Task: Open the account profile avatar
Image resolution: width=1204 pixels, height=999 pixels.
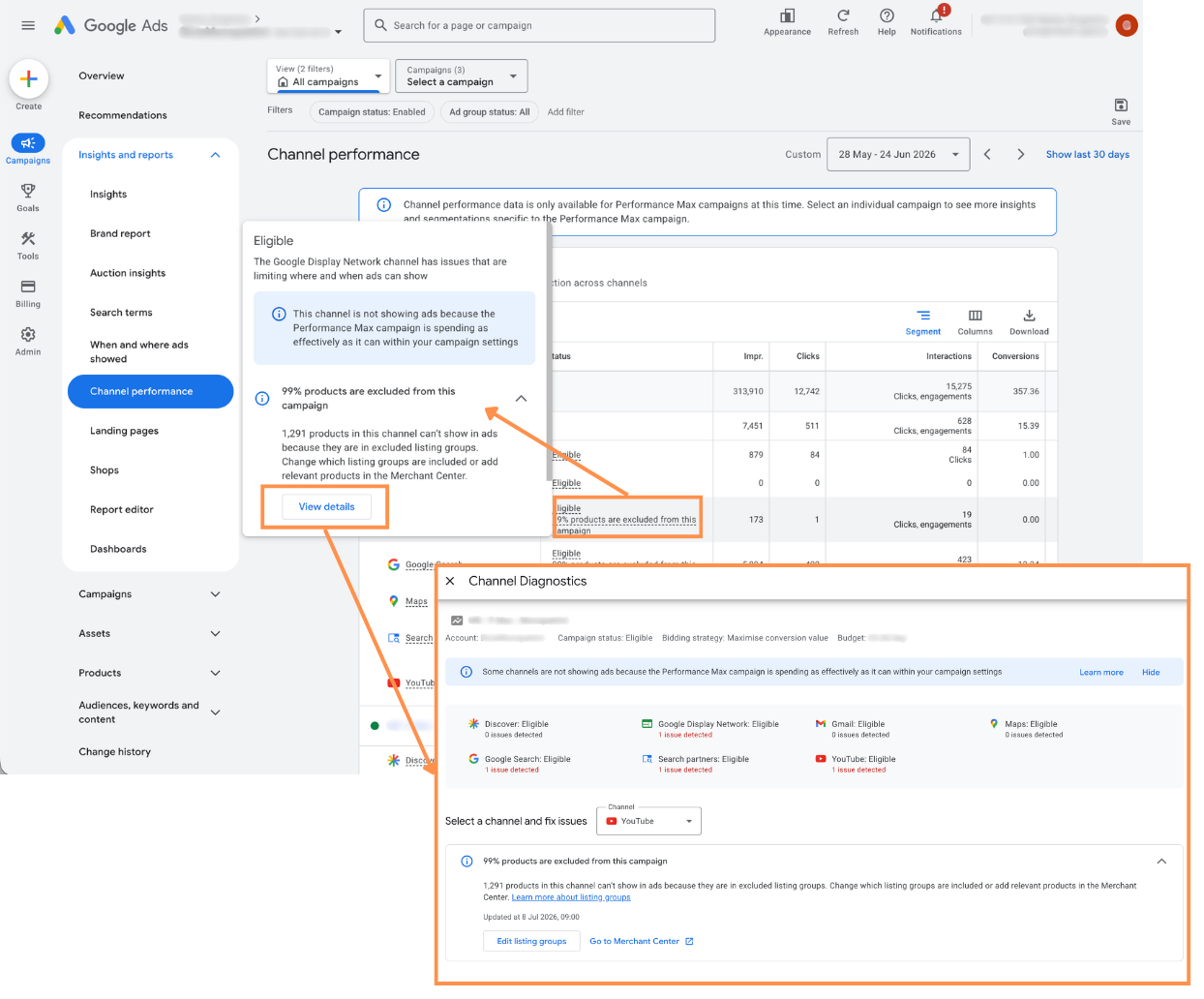Action: (1127, 25)
